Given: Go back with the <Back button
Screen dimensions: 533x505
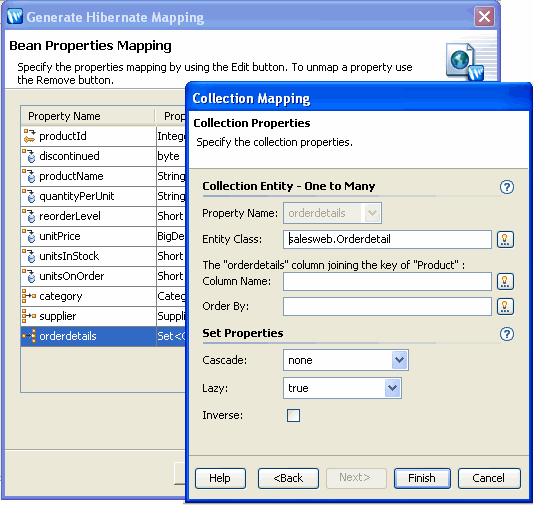Looking at the screenshot, I should coord(288,478).
